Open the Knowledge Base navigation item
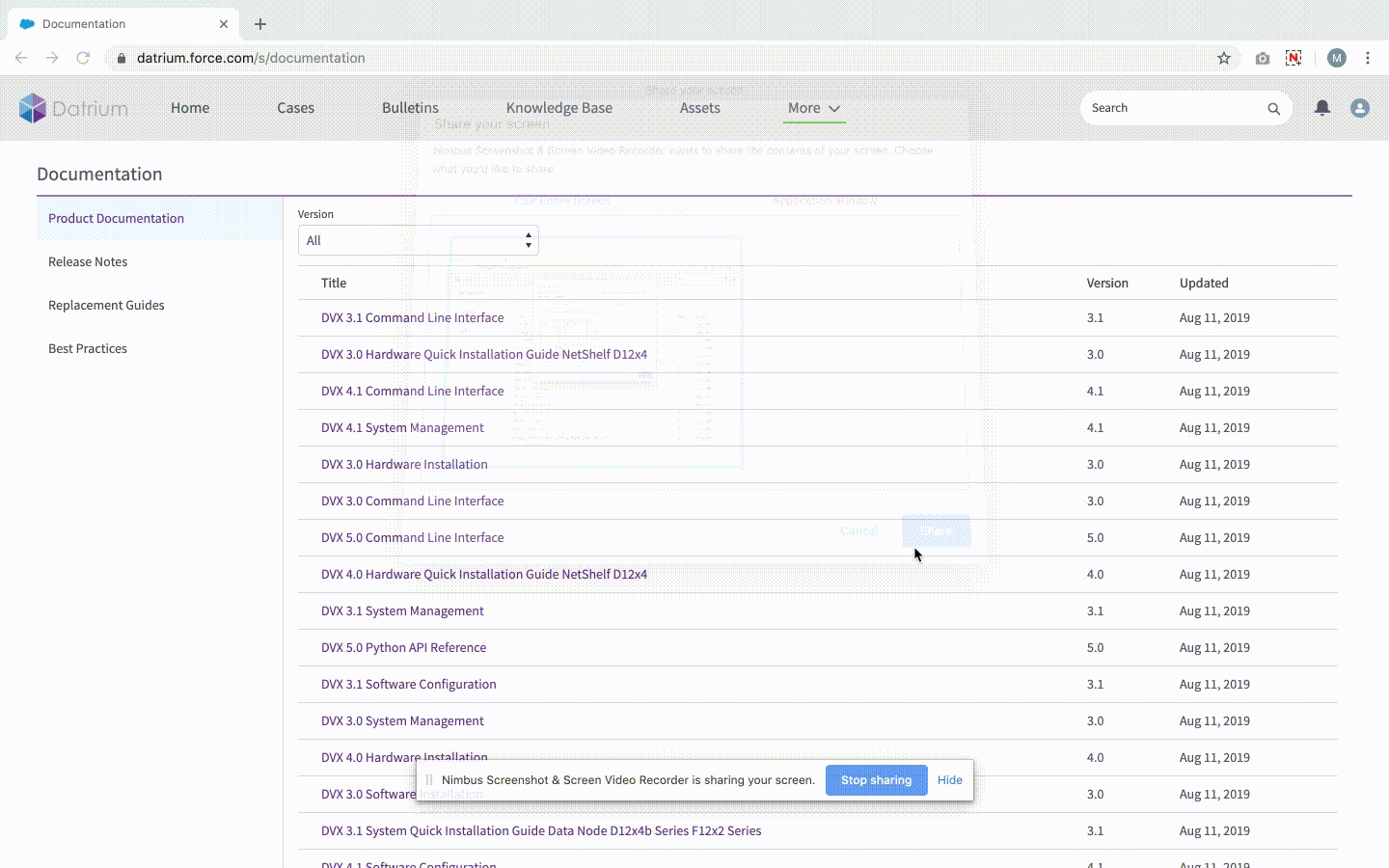1389x868 pixels. [x=559, y=108]
